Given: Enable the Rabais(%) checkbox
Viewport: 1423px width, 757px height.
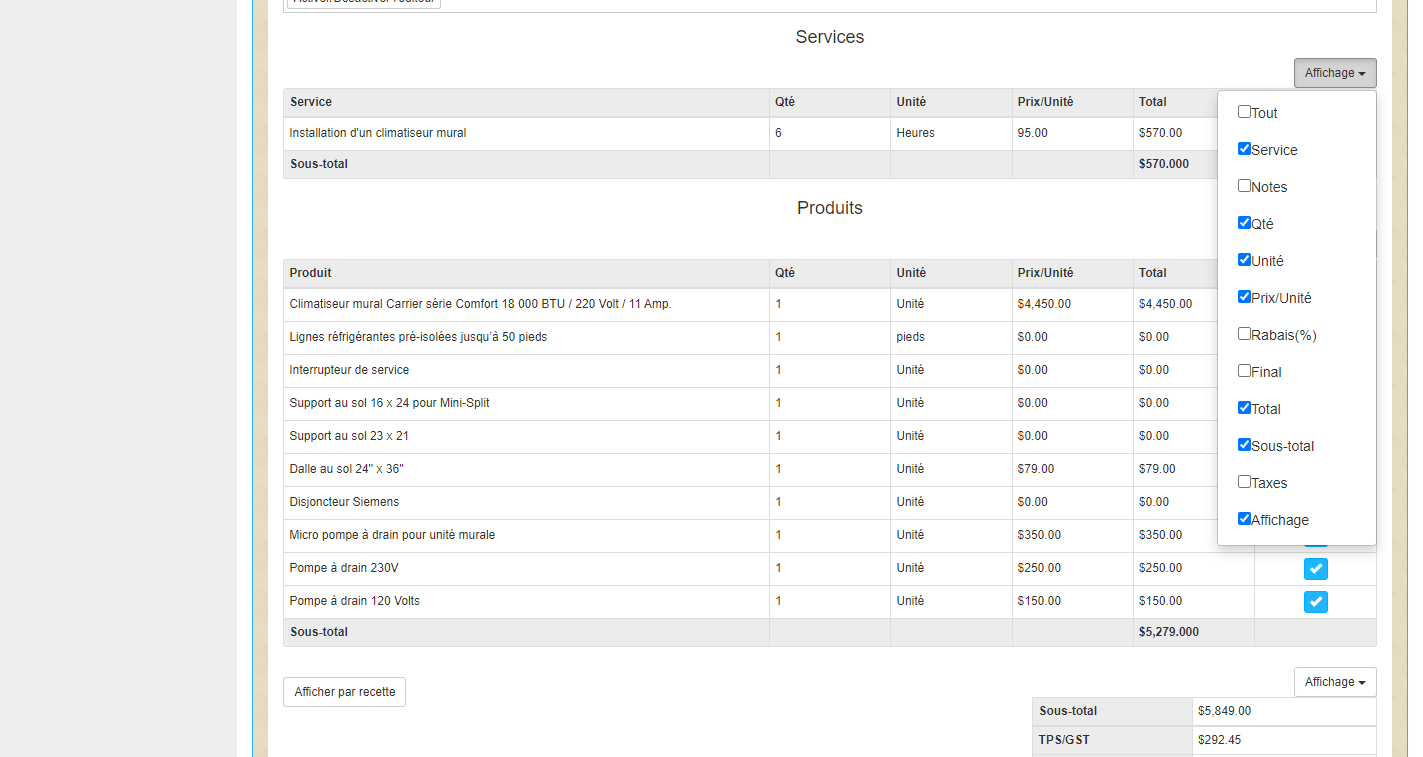Looking at the screenshot, I should click(x=1244, y=334).
